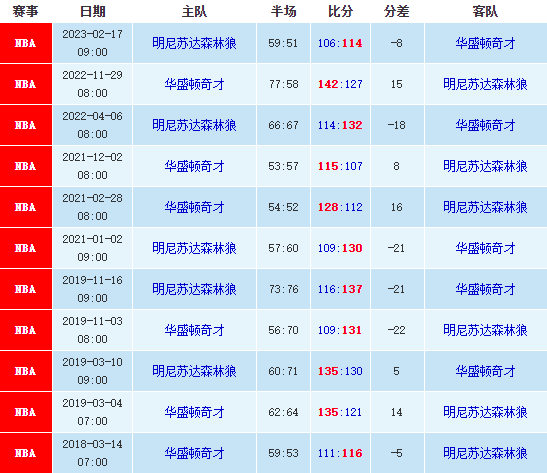Open score 111:116 of 2018-03-14 game
Viewport: 547px width, 473px height.
340,453
